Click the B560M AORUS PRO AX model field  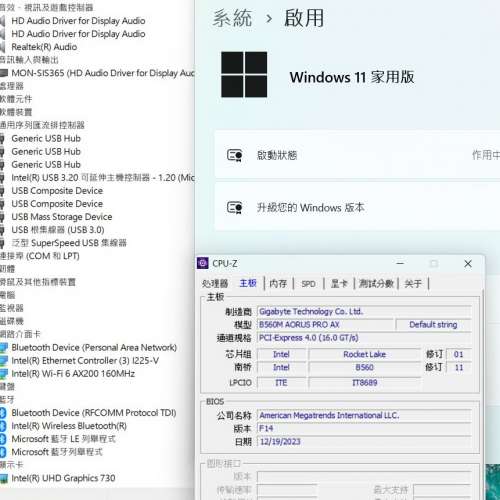325,325
